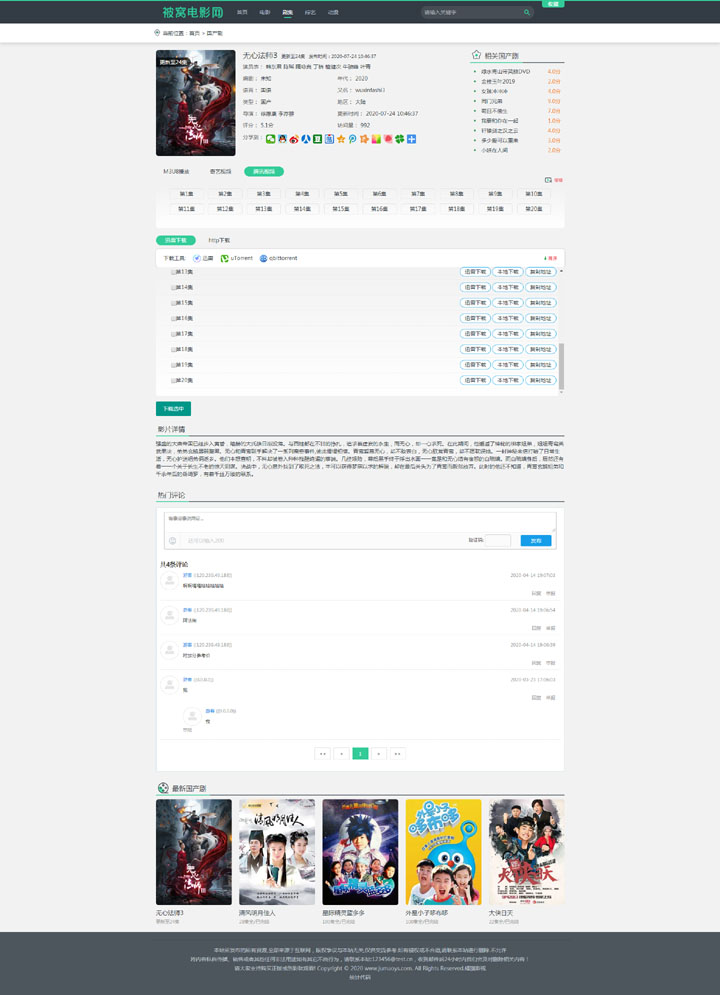This screenshot has height=995, width=720.
Task: Check the episode 13 download checkbox
Action: pos(172,272)
